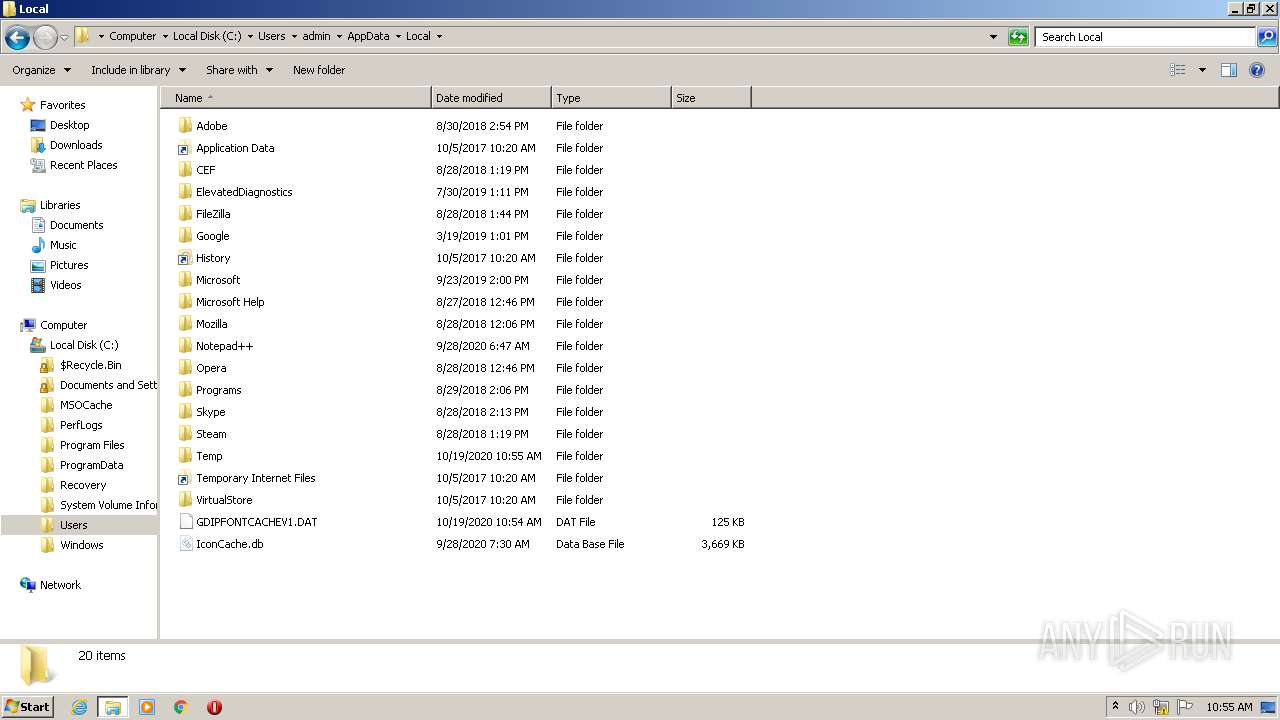Click the taskbar clock showing 10:55 AM
This screenshot has width=1280, height=720.
pyautogui.click(x=1229, y=707)
